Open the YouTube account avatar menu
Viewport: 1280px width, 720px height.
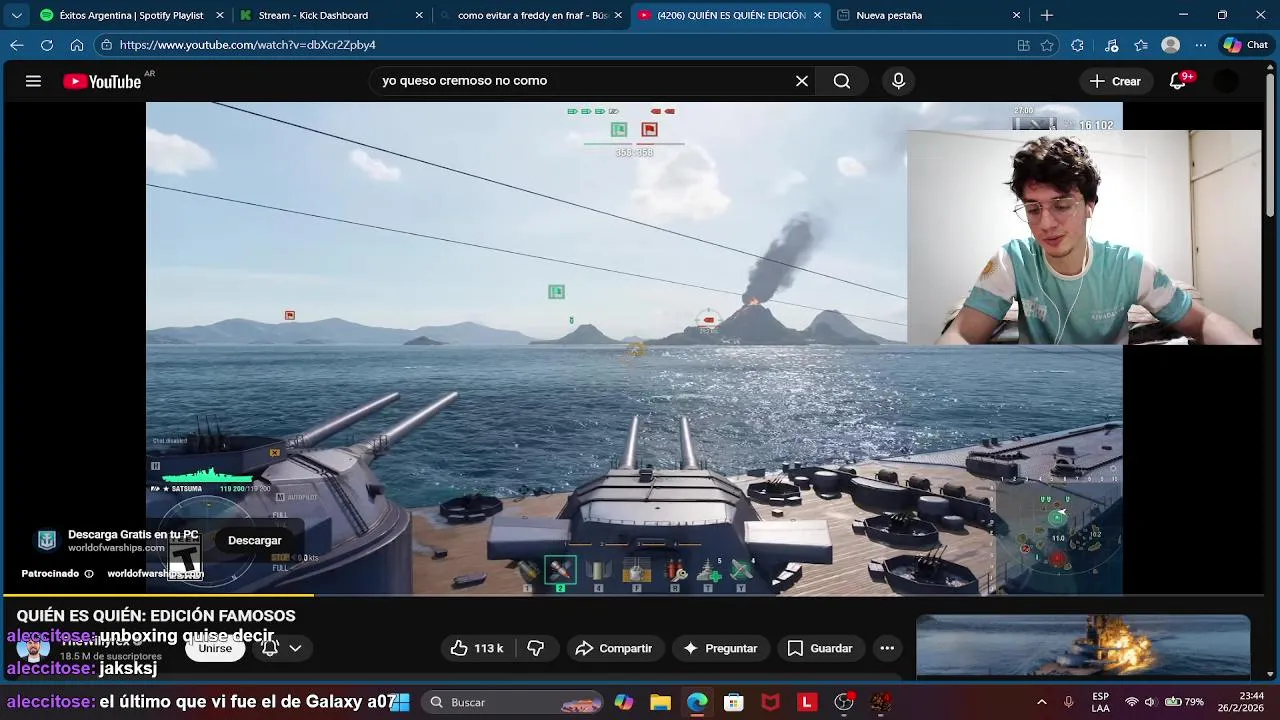pyautogui.click(x=1226, y=81)
